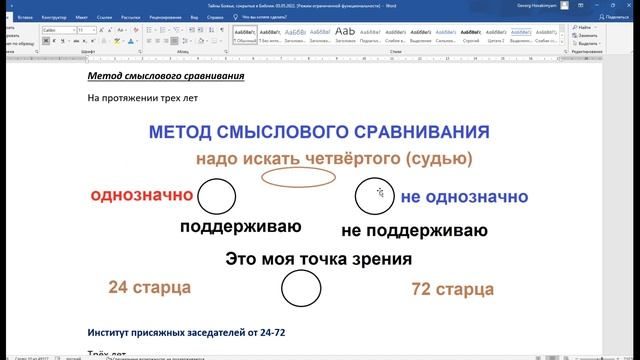Toggle show paragraph marks (¶)
The height and width of the screenshot is (360, 640).
[x=222, y=30]
